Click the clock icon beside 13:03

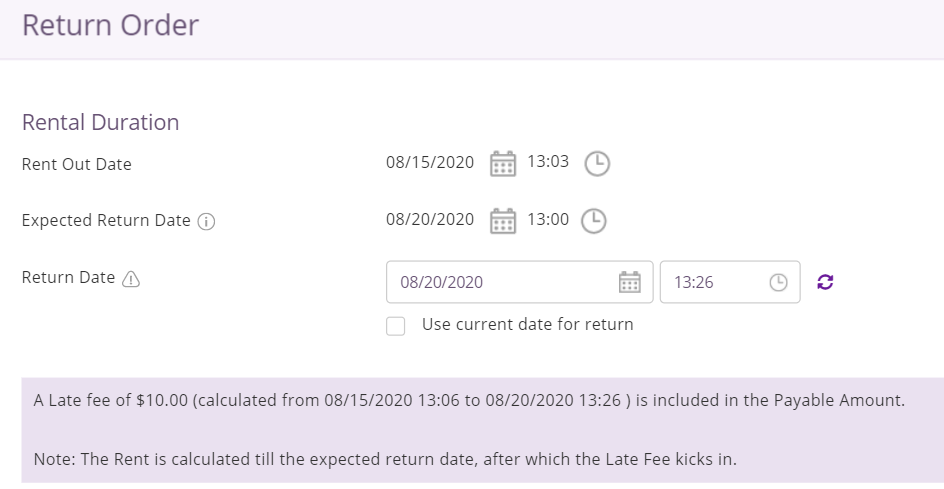(x=597, y=163)
